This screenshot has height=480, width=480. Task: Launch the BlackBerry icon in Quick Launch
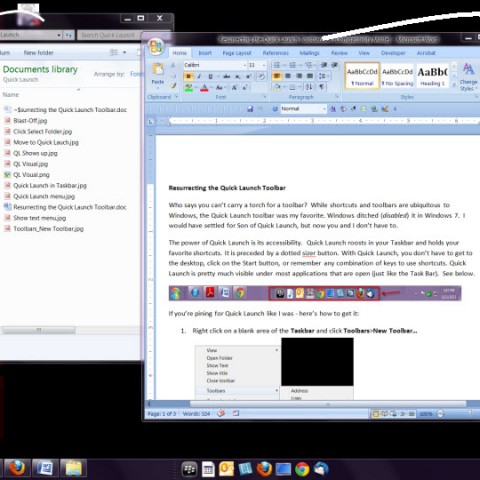189,469
